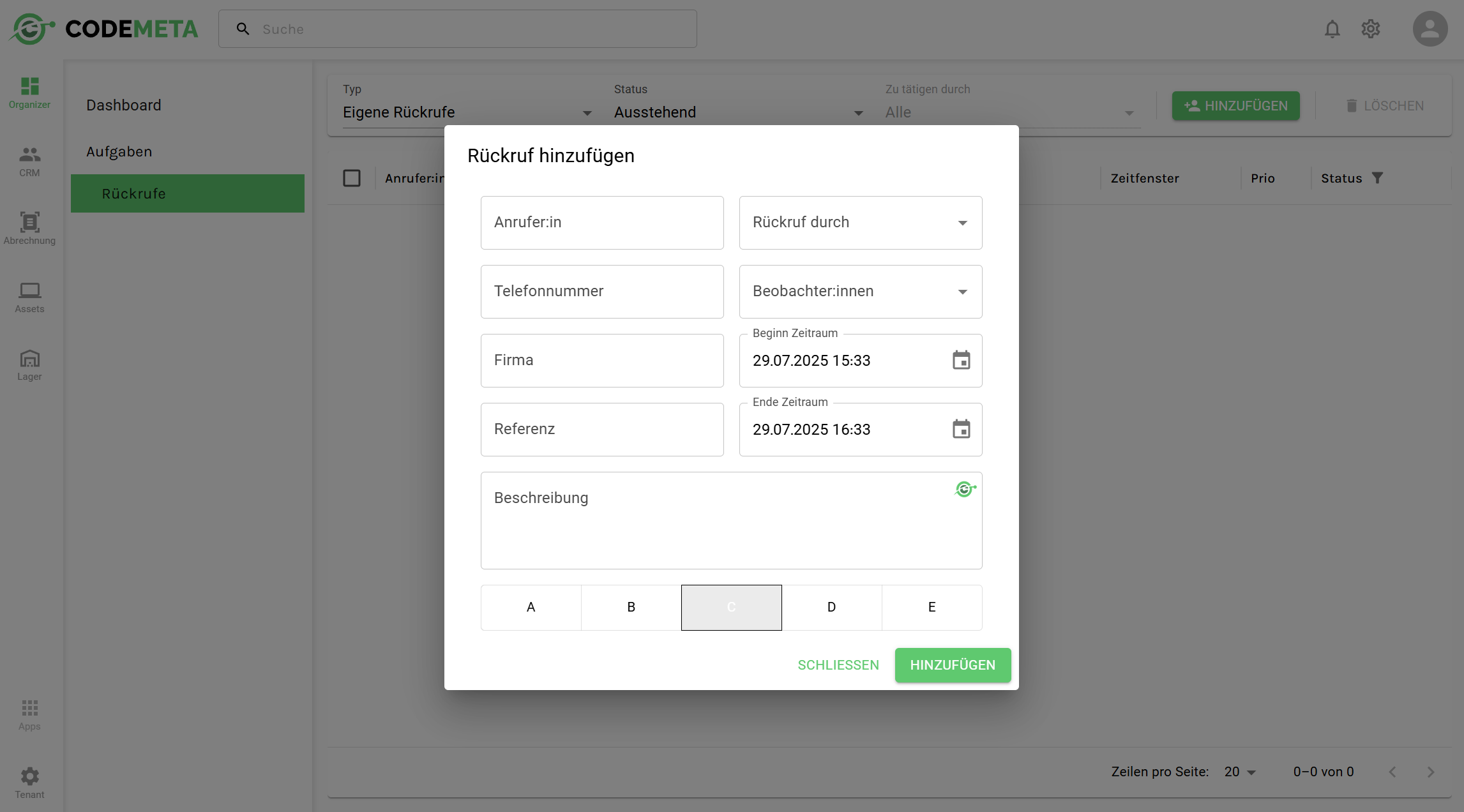
Task: Click into the Telefonnummer input field
Action: point(601,292)
